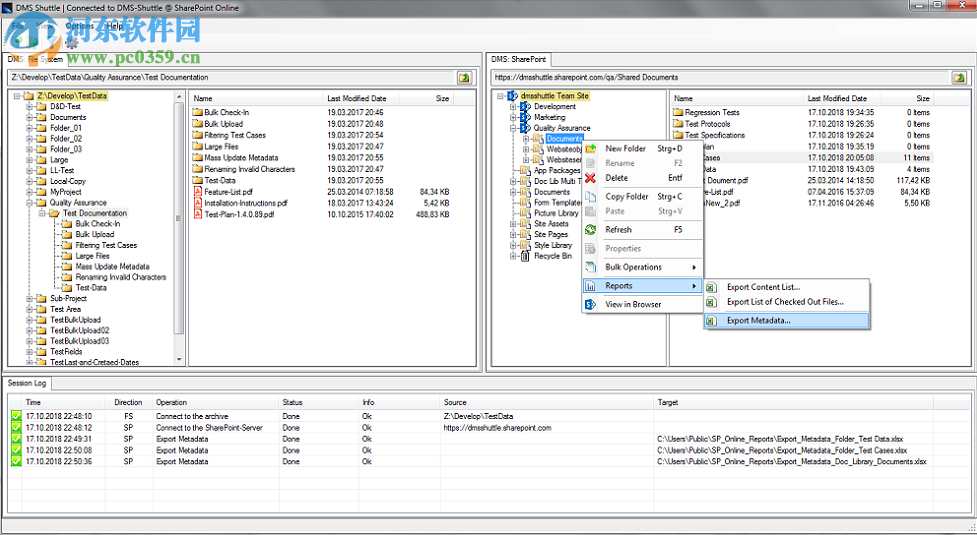The height and width of the screenshot is (535, 977).
Task: Select Export Metadata... submenu entry
Action: point(786,321)
